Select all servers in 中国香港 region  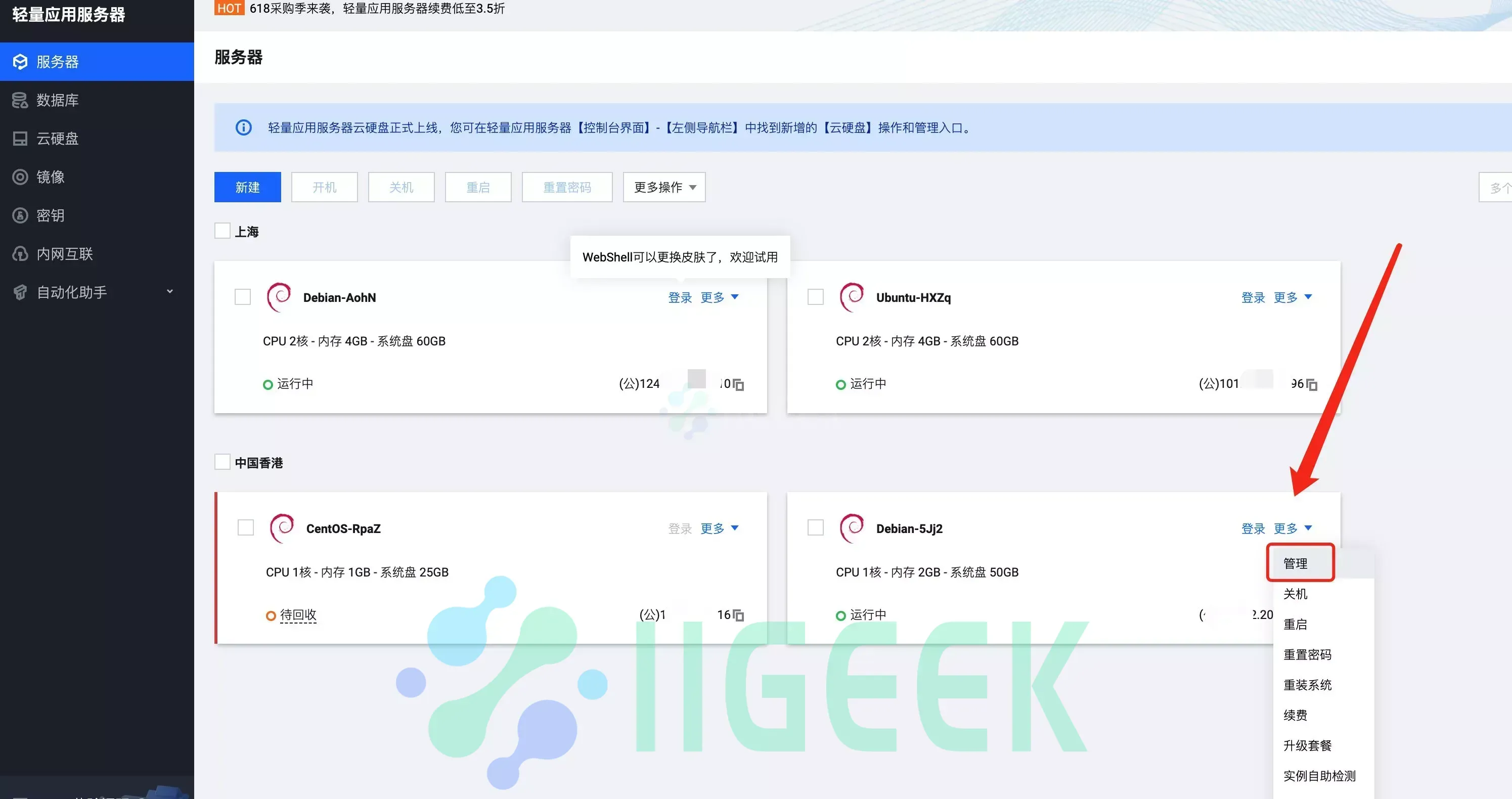[x=222, y=462]
